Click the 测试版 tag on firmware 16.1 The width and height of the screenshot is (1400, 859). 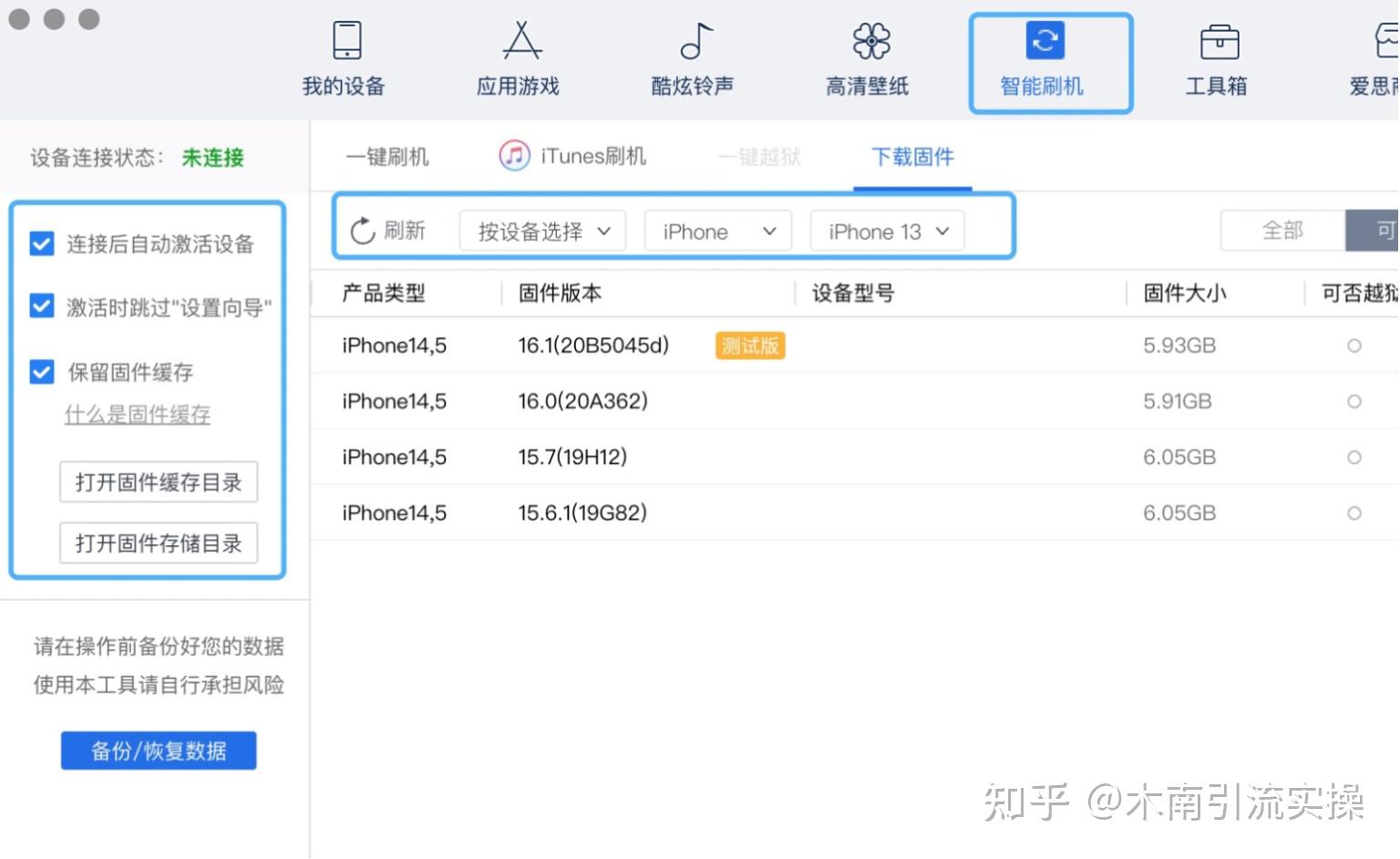pyautogui.click(x=749, y=346)
